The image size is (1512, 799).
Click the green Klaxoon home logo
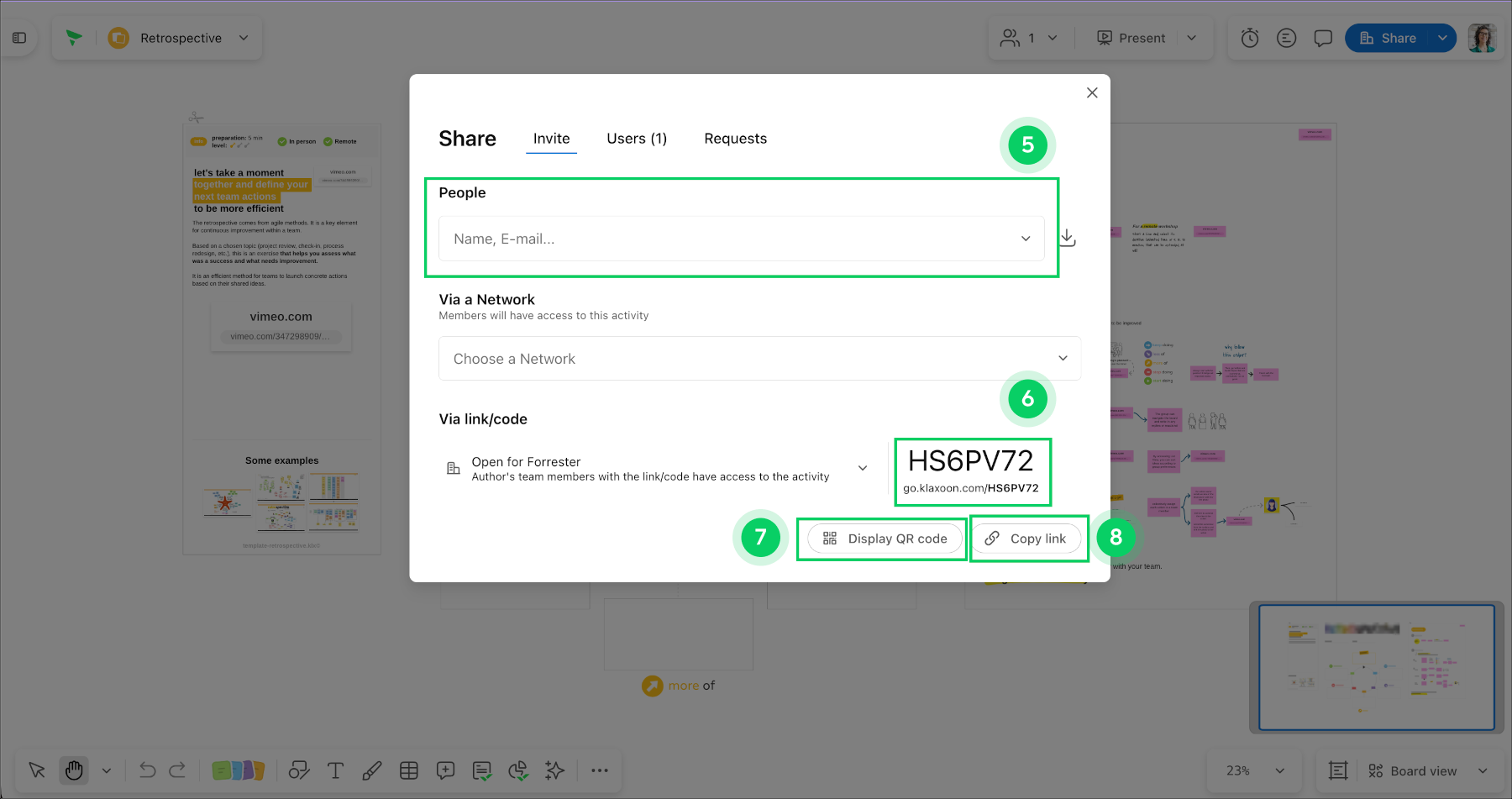click(74, 38)
